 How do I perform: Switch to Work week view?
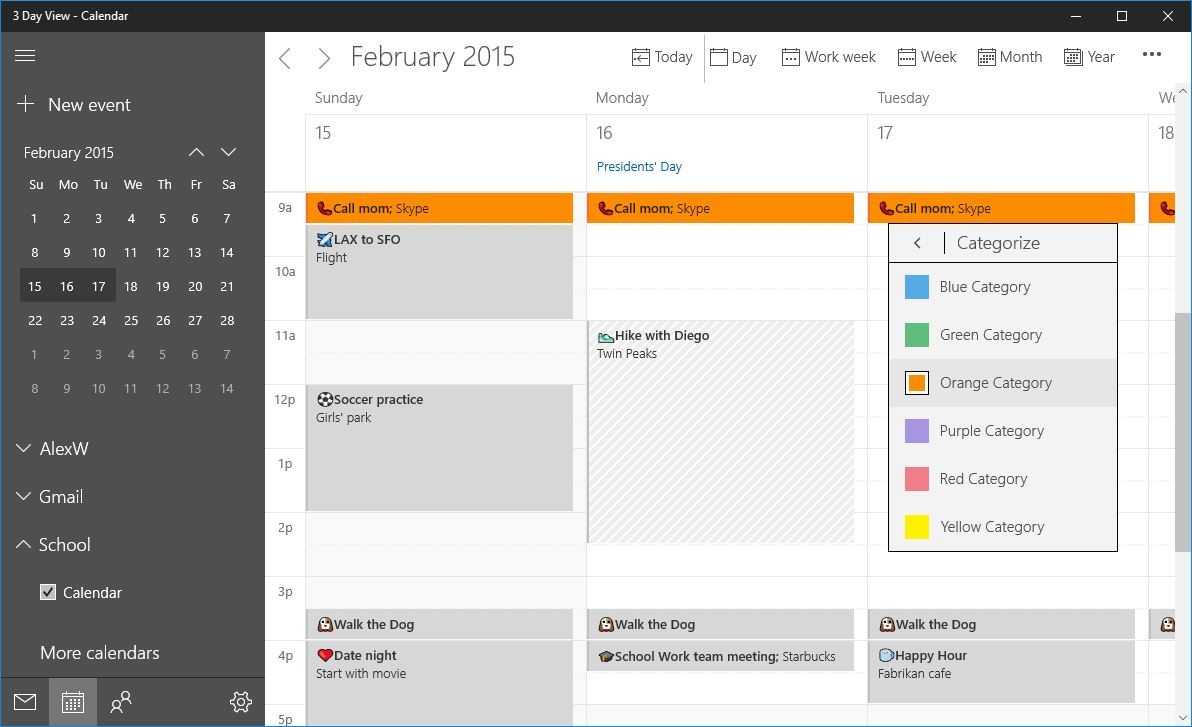[829, 57]
